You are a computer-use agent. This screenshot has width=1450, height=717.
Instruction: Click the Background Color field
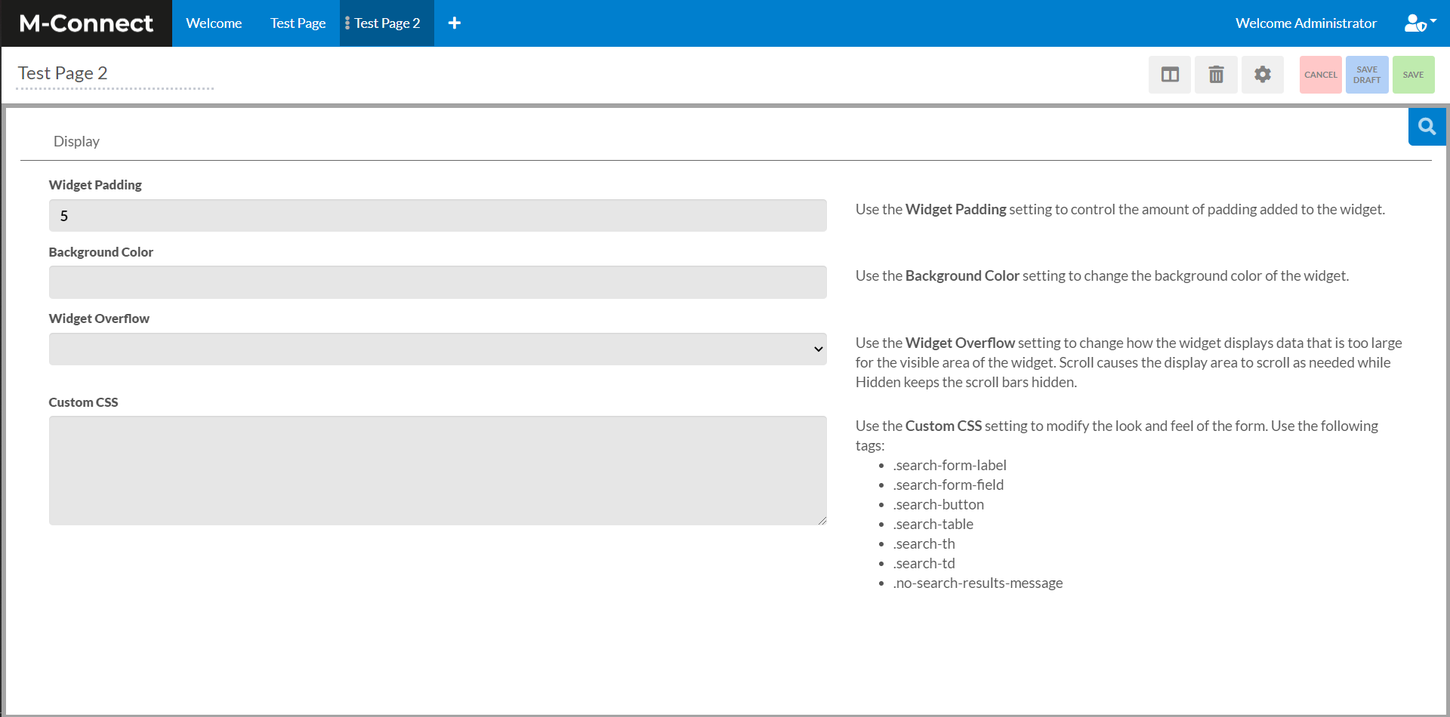point(437,281)
